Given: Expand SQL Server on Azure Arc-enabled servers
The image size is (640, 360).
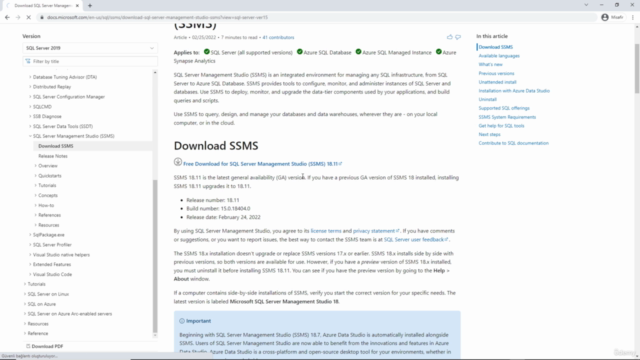Looking at the screenshot, I should pos(25,314).
